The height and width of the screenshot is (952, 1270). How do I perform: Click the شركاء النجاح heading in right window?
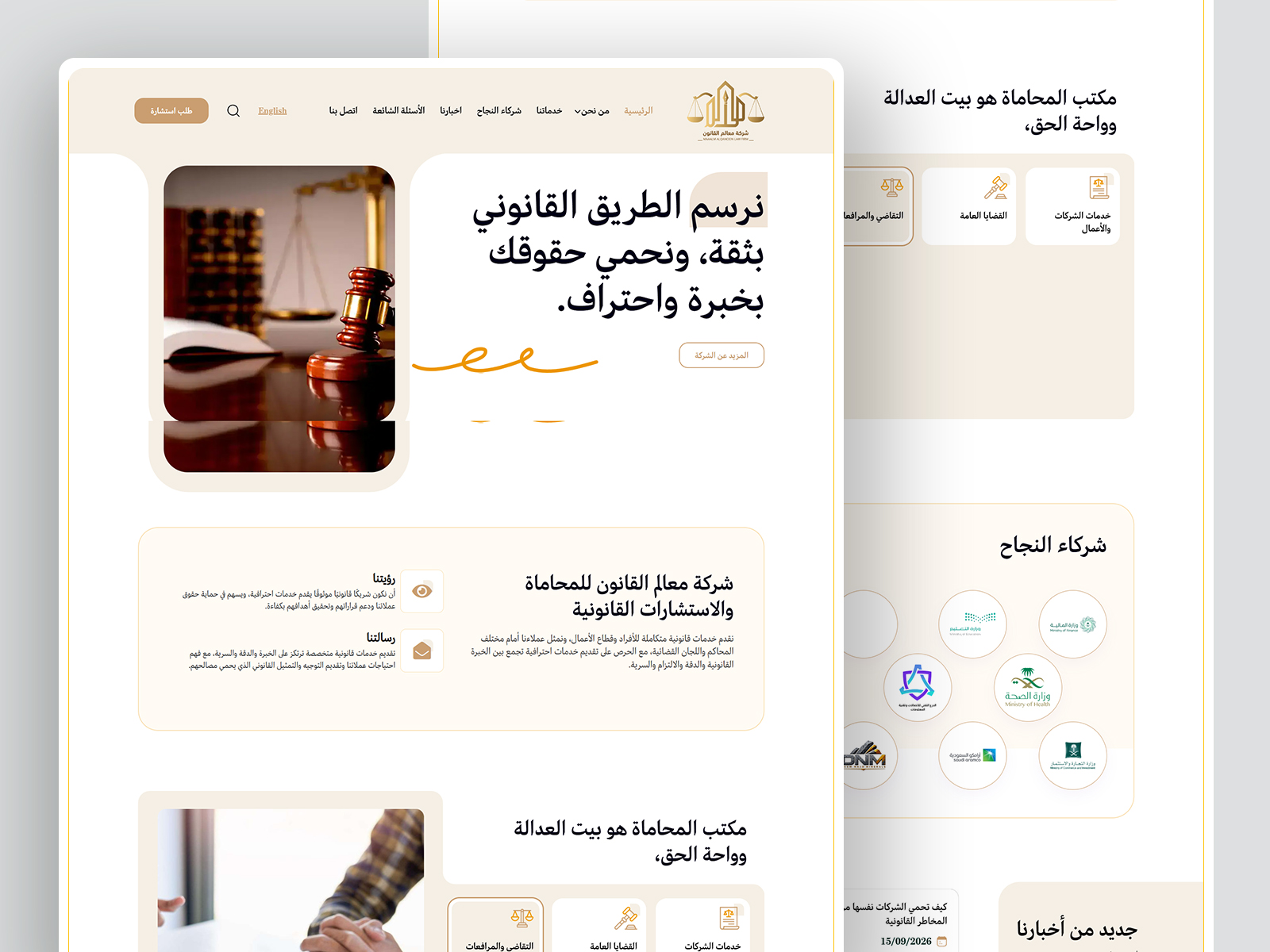tap(1053, 545)
